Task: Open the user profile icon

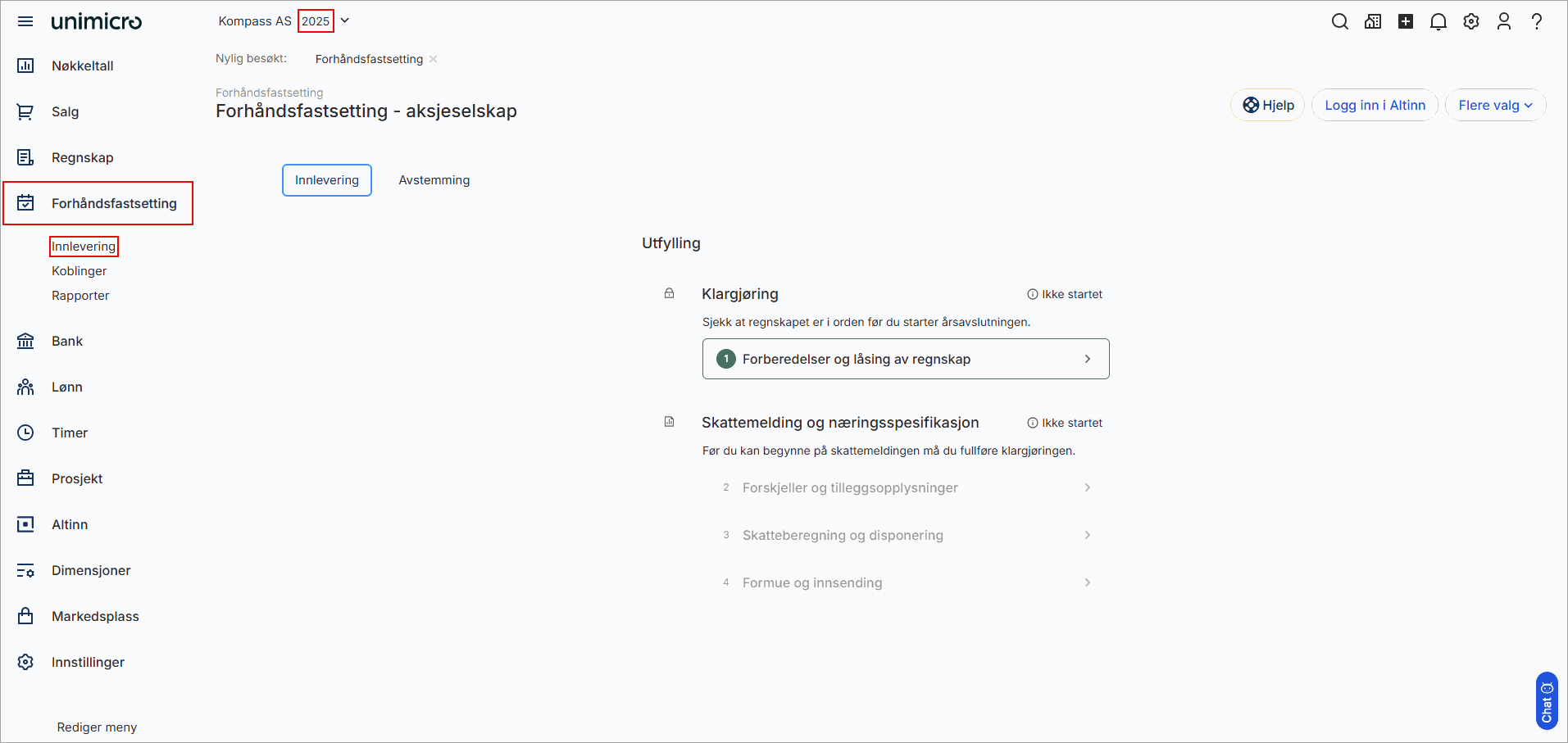Action: (x=1503, y=21)
